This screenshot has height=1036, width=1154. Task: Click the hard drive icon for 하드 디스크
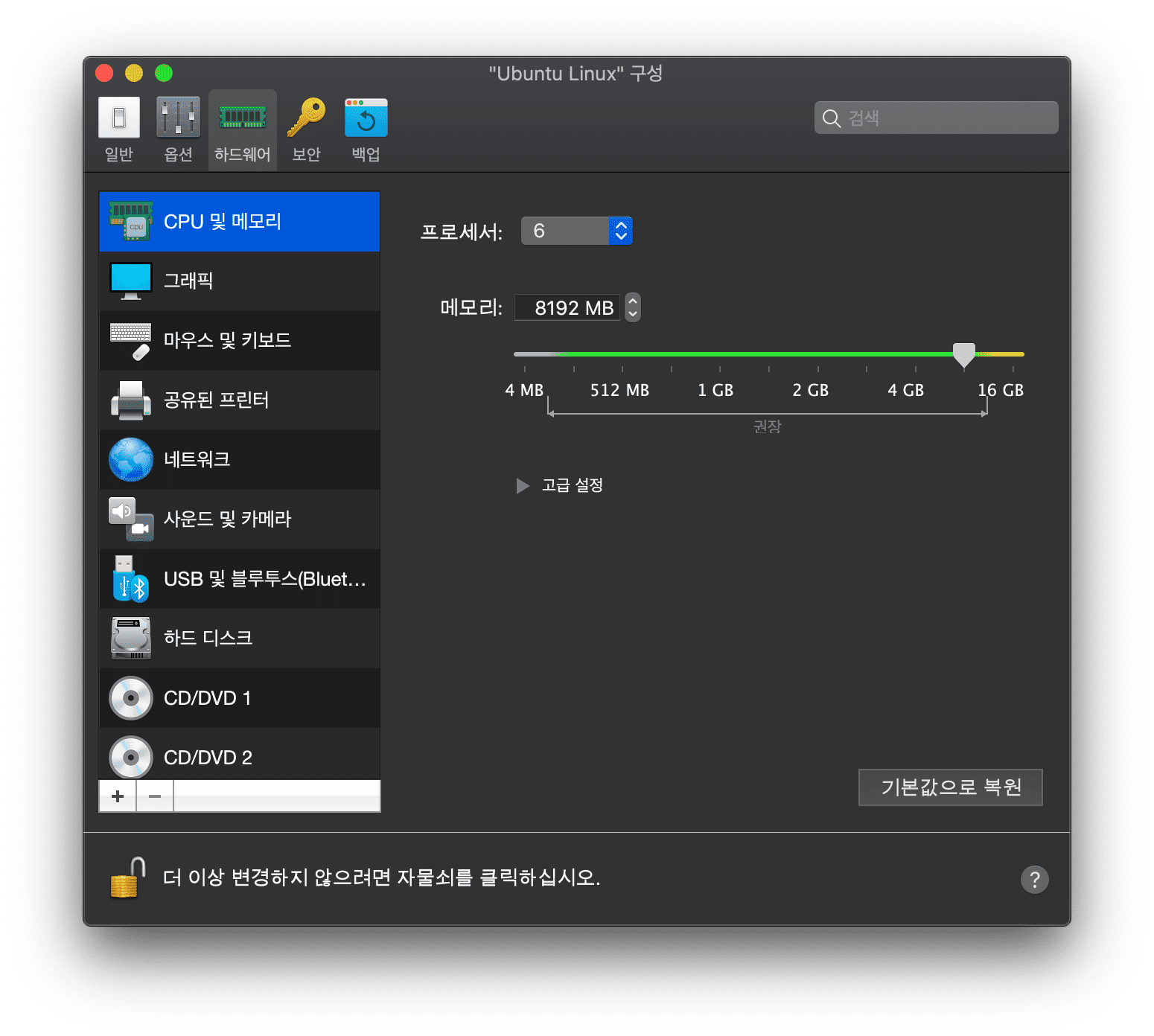[x=131, y=638]
